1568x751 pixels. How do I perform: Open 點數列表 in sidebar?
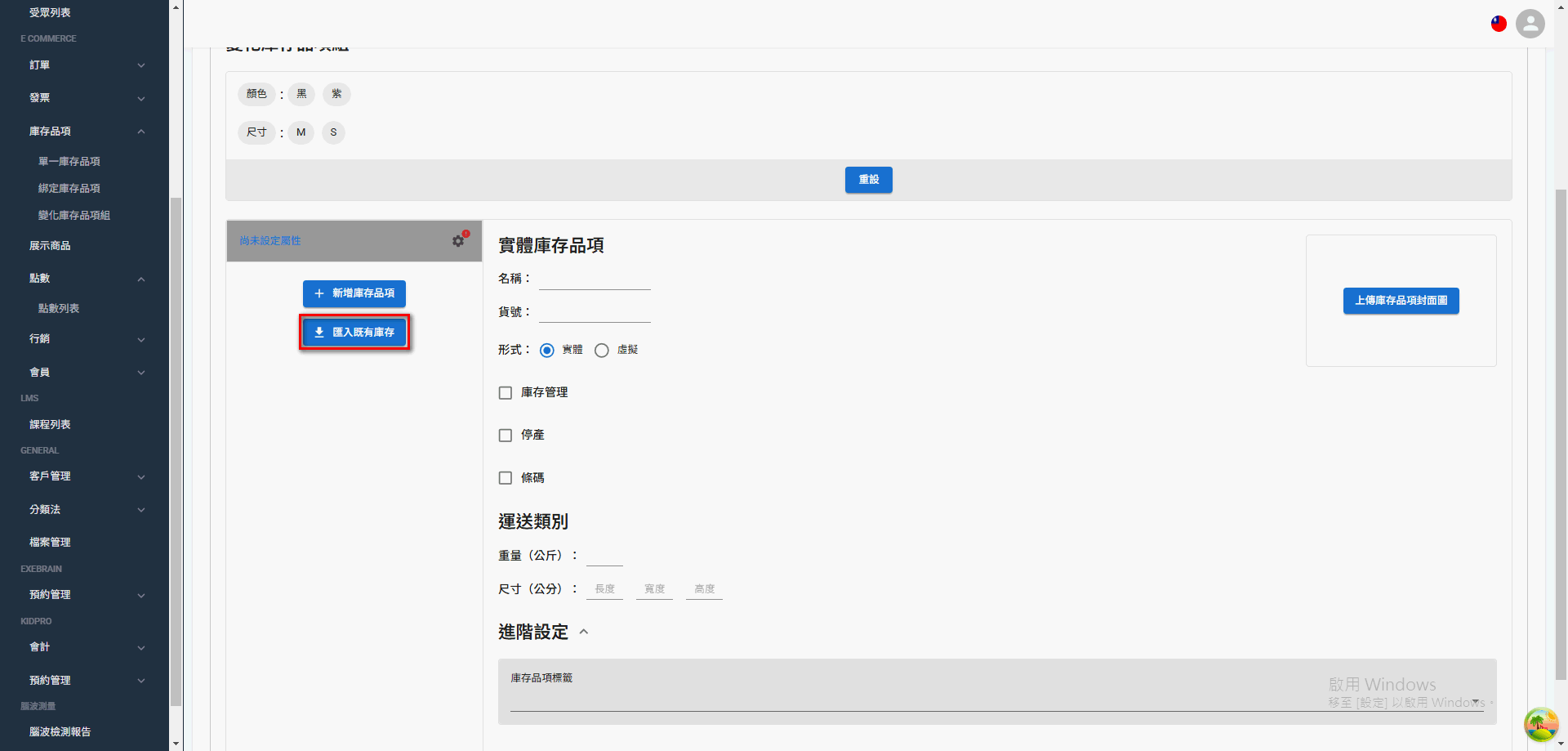59,309
